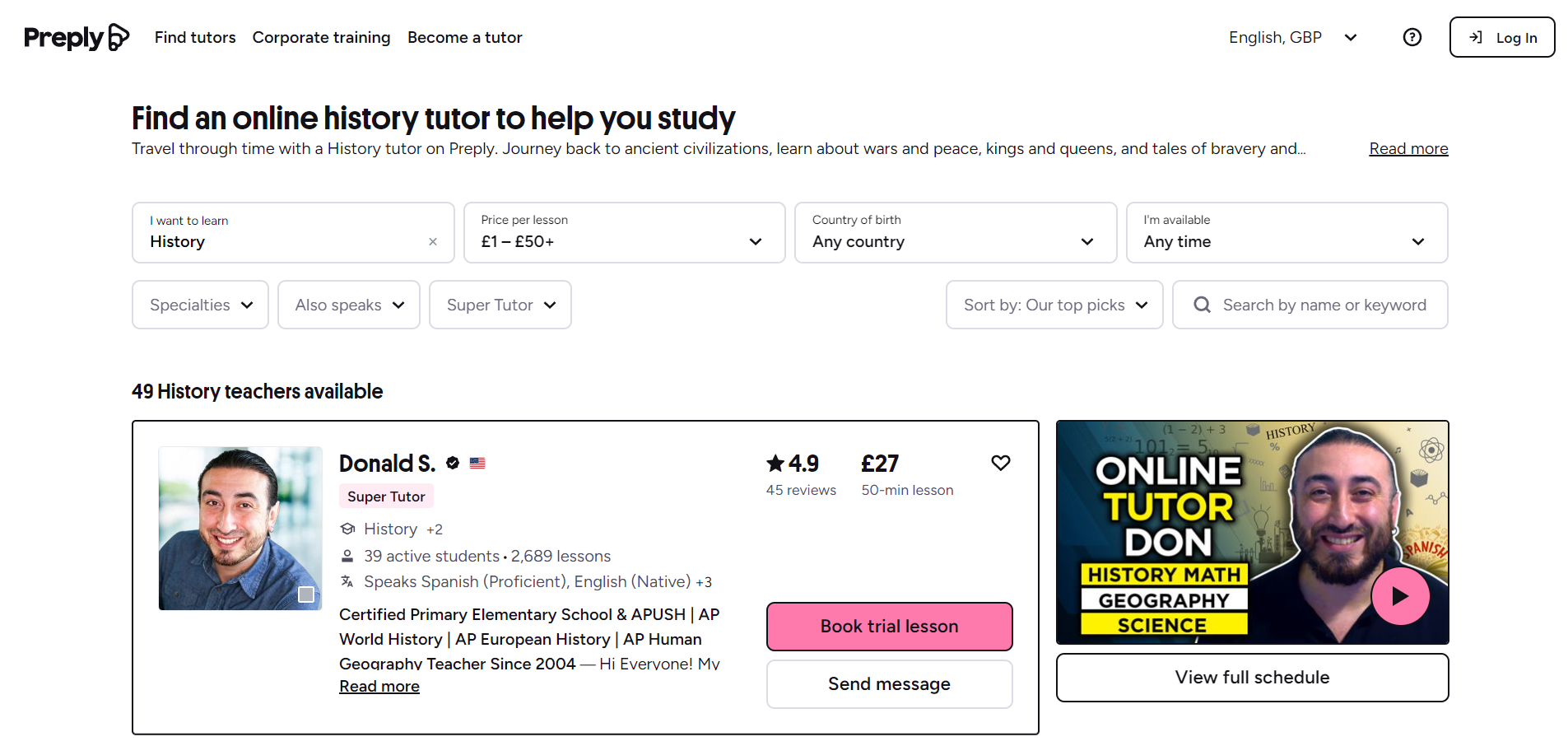Open Read more in Donald's description
Image resolution: width=1568 pixels, height=746 pixels.
tap(379, 685)
